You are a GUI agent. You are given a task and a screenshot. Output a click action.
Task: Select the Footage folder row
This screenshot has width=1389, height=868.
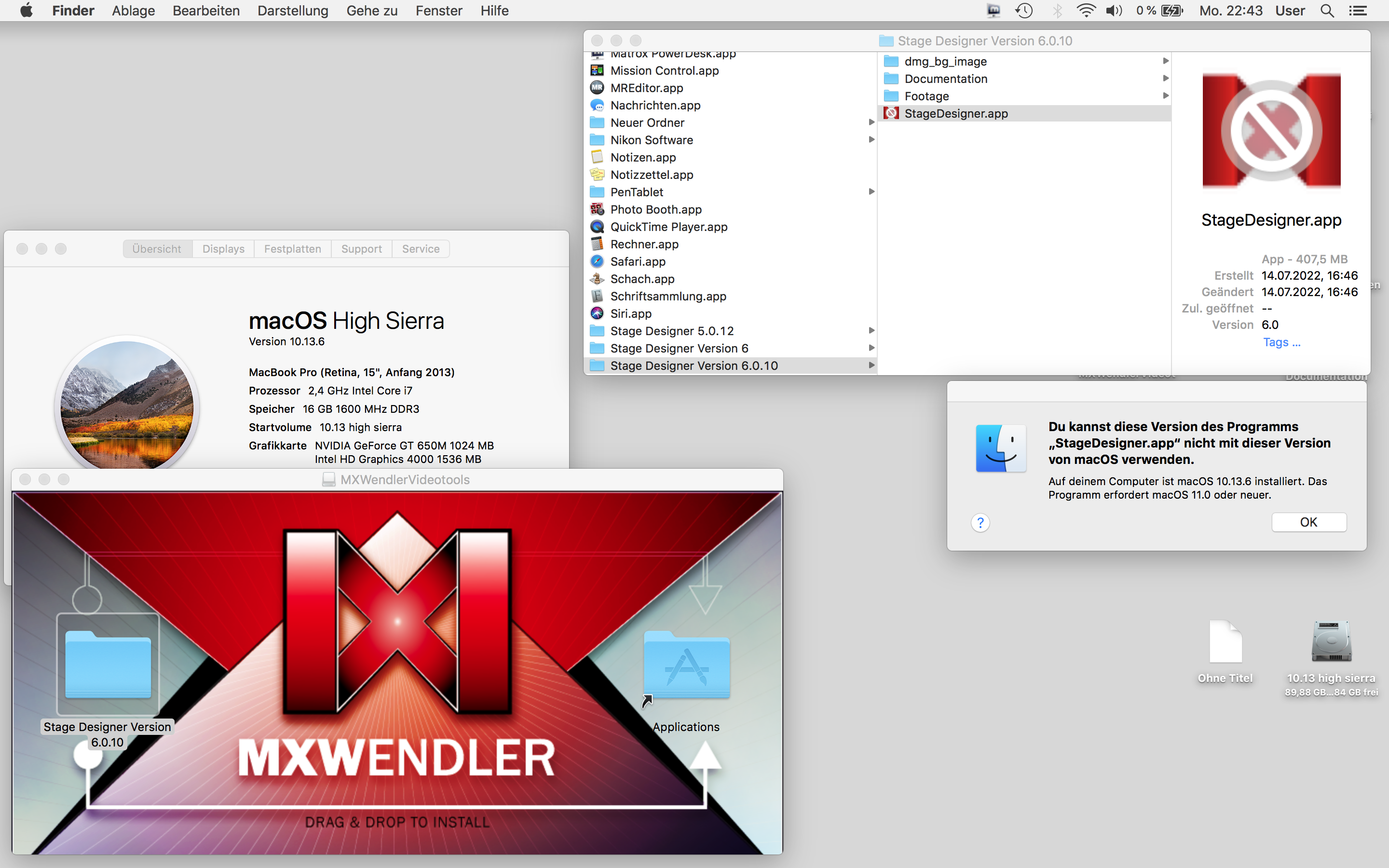point(1024,96)
